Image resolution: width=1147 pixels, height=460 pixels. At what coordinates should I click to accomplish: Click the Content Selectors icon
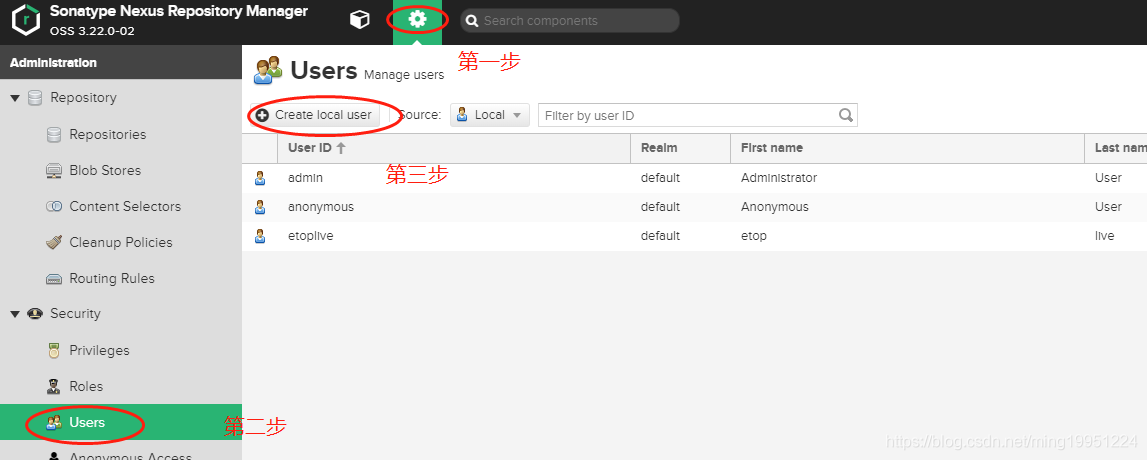(53, 206)
